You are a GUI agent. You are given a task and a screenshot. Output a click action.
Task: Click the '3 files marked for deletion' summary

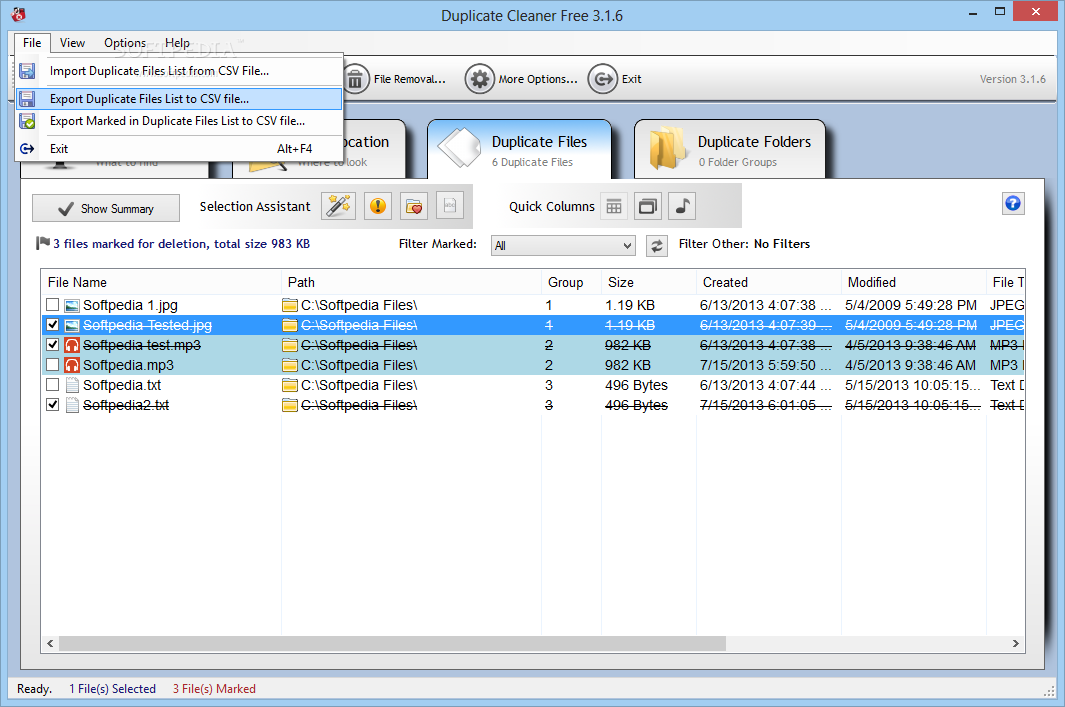pyautogui.click(x=181, y=244)
